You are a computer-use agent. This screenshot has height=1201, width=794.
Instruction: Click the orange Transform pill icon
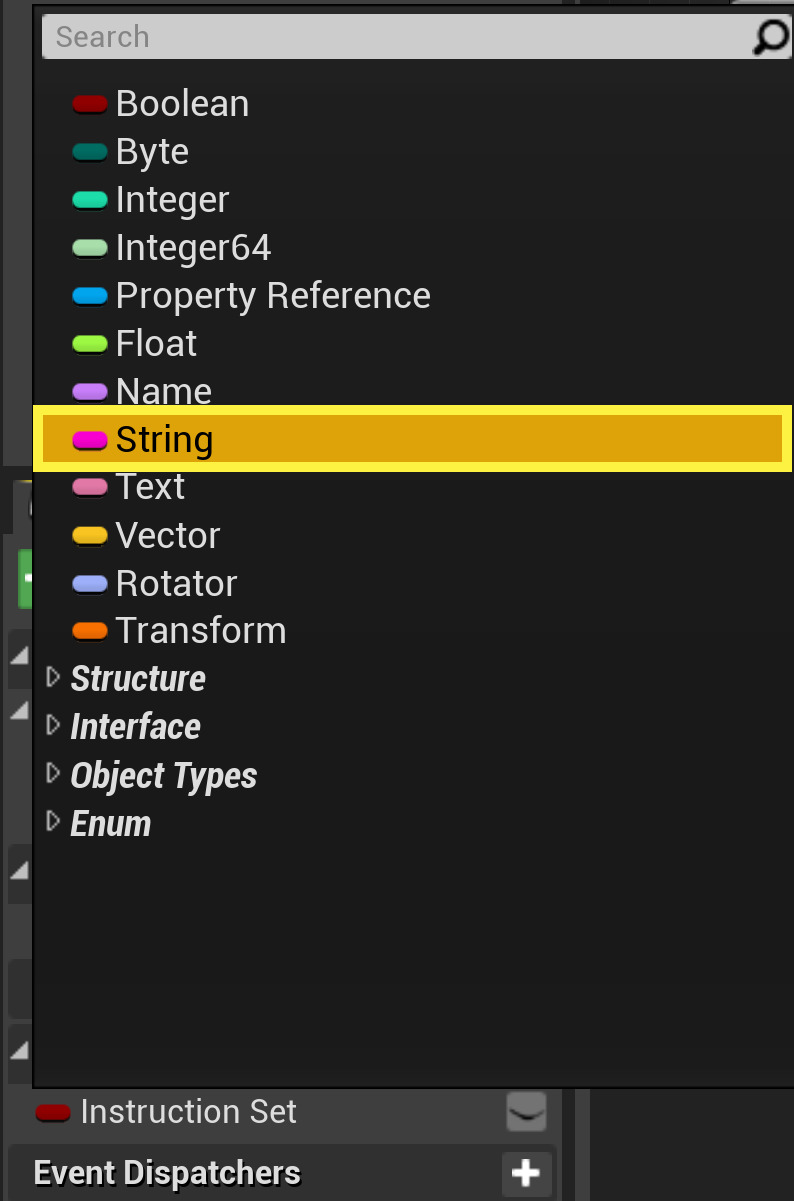(x=90, y=631)
